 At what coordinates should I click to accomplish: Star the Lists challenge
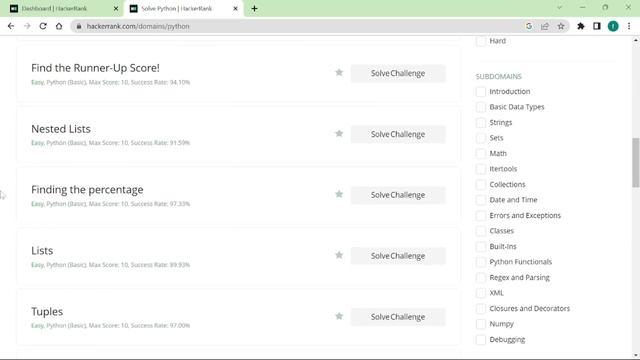pos(339,255)
